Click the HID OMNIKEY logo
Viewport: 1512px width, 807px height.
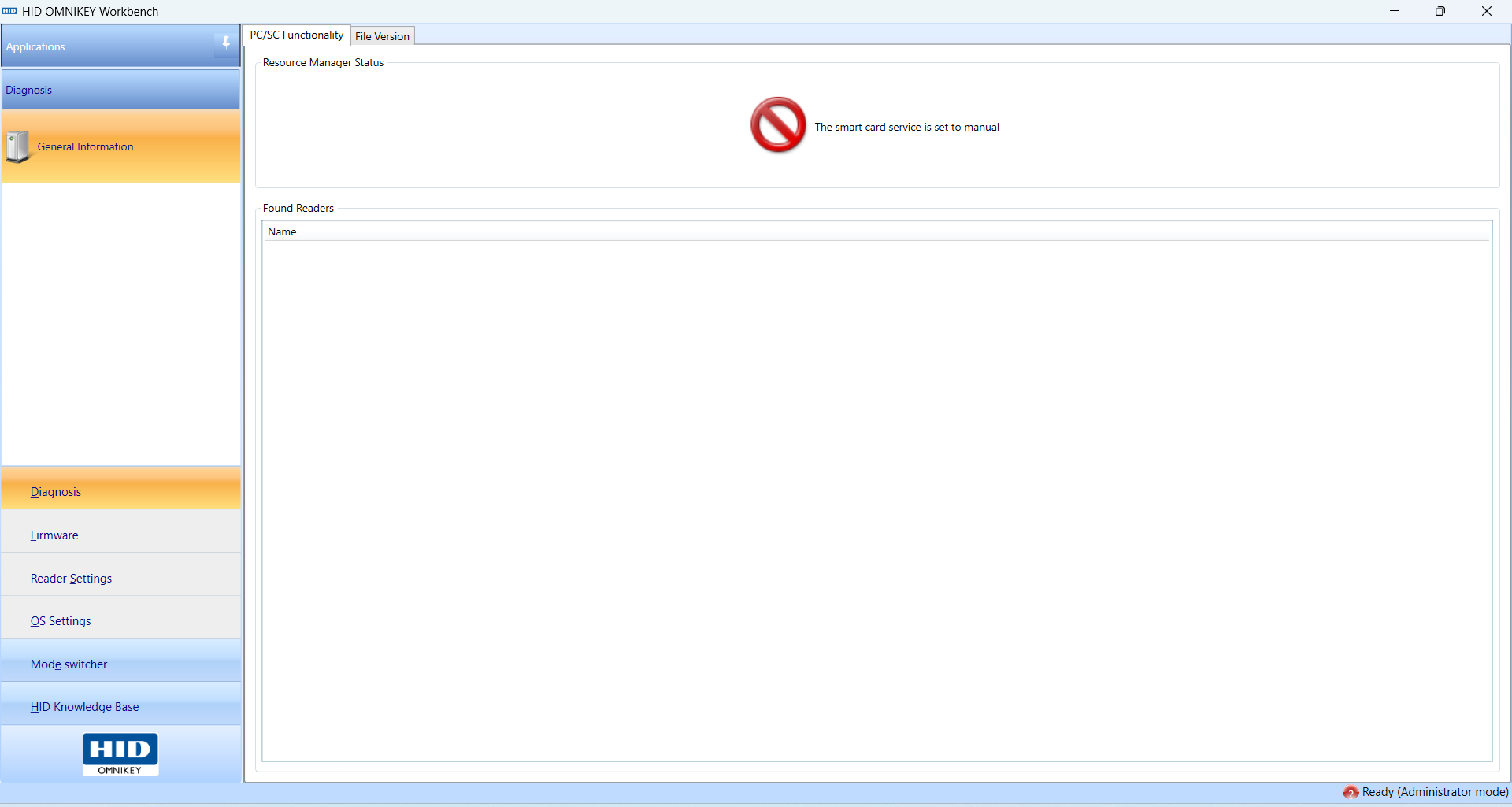pos(120,754)
